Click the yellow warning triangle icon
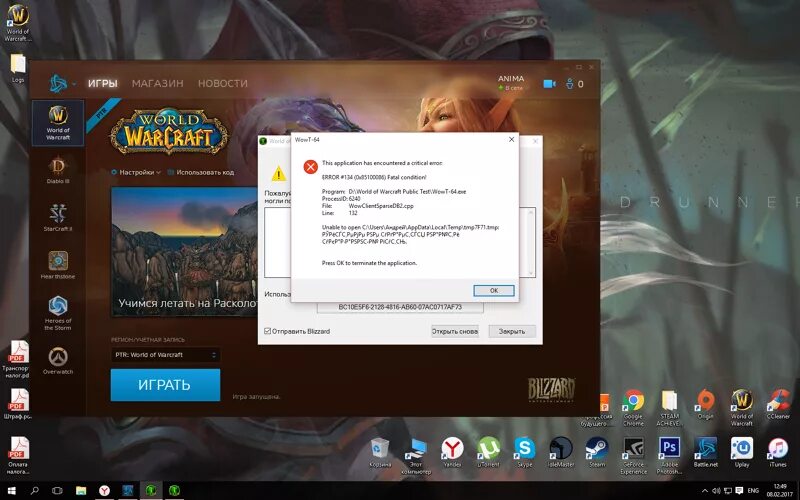Image resolution: width=800 pixels, height=500 pixels. [279, 174]
